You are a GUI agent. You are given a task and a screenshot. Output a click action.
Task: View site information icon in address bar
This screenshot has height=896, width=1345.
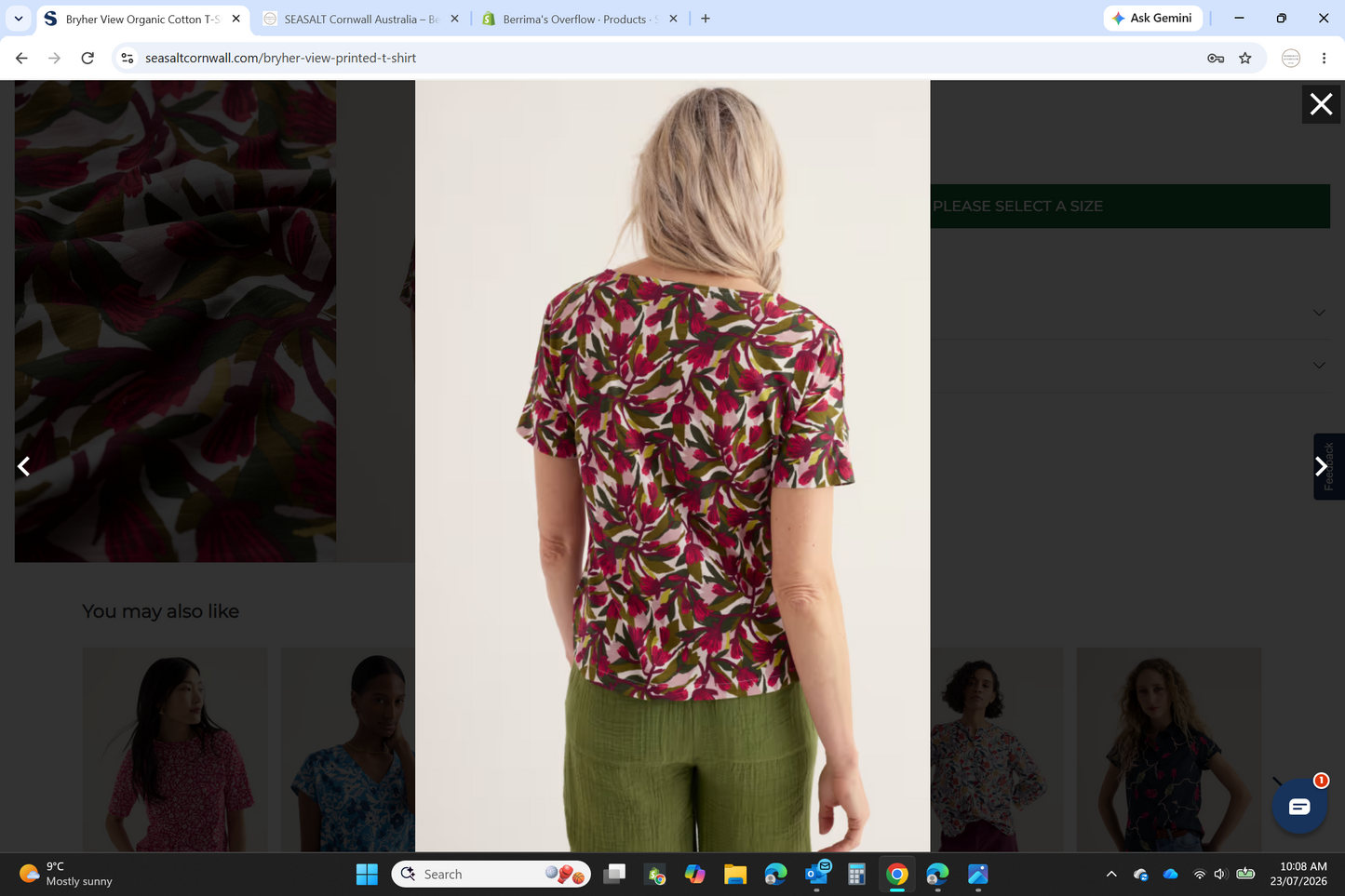click(128, 58)
